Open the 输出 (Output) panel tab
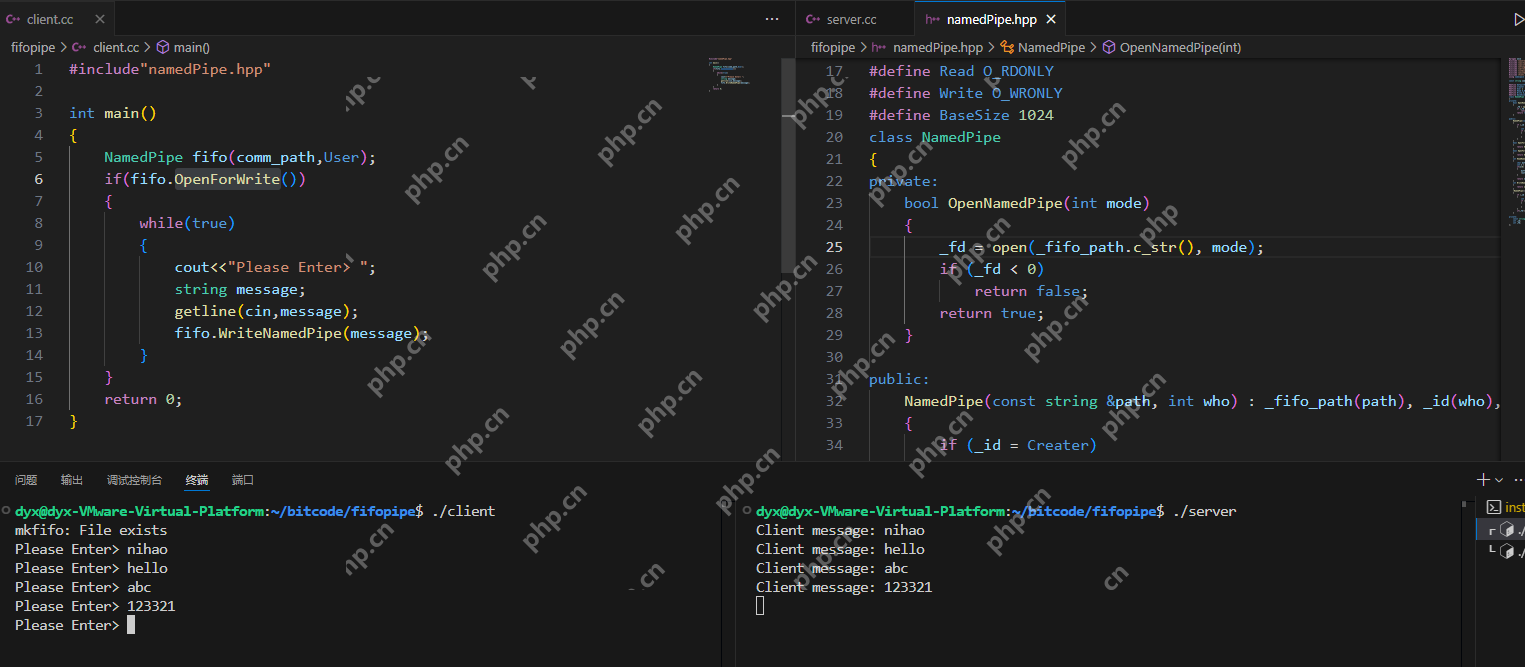The image size is (1525, 667). coord(72,480)
